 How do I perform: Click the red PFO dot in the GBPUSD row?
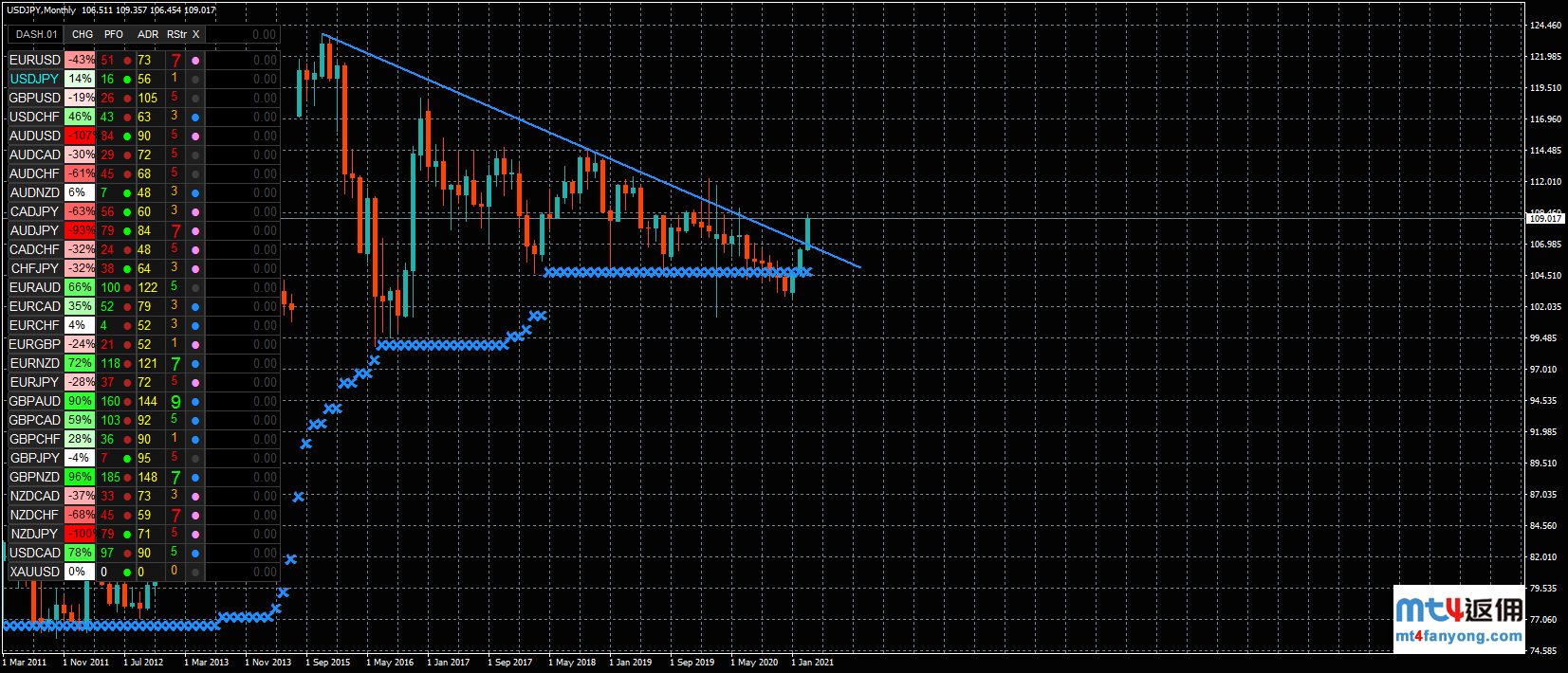127,99
